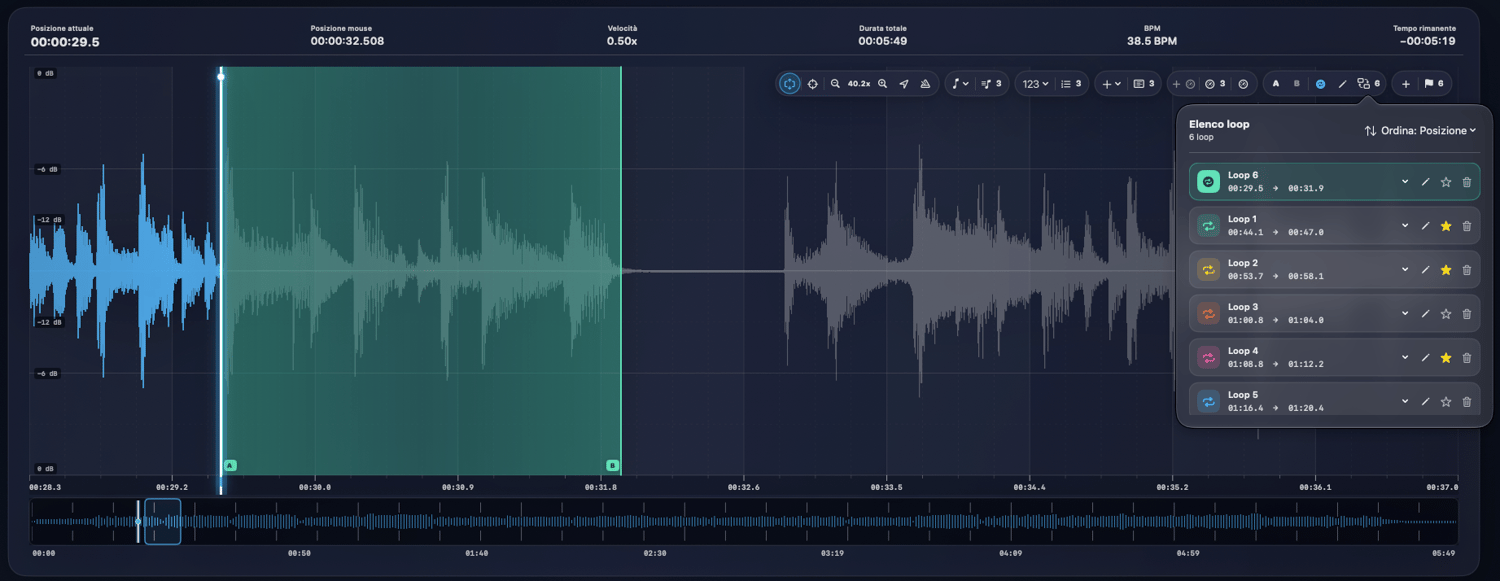Select the Loop 4 row title
Image resolution: width=1500 pixels, height=581 pixels.
(1243, 351)
